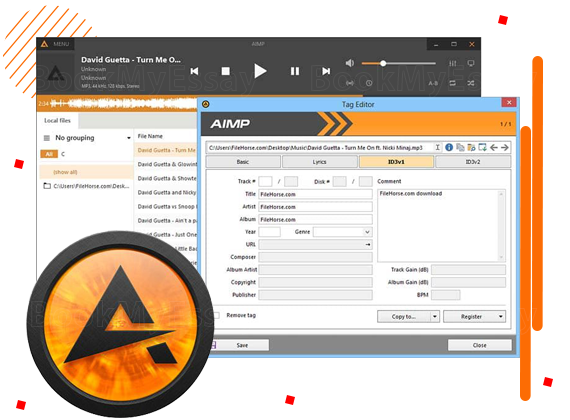
Task: Toggle repeat playback mode
Action: [x=453, y=83]
